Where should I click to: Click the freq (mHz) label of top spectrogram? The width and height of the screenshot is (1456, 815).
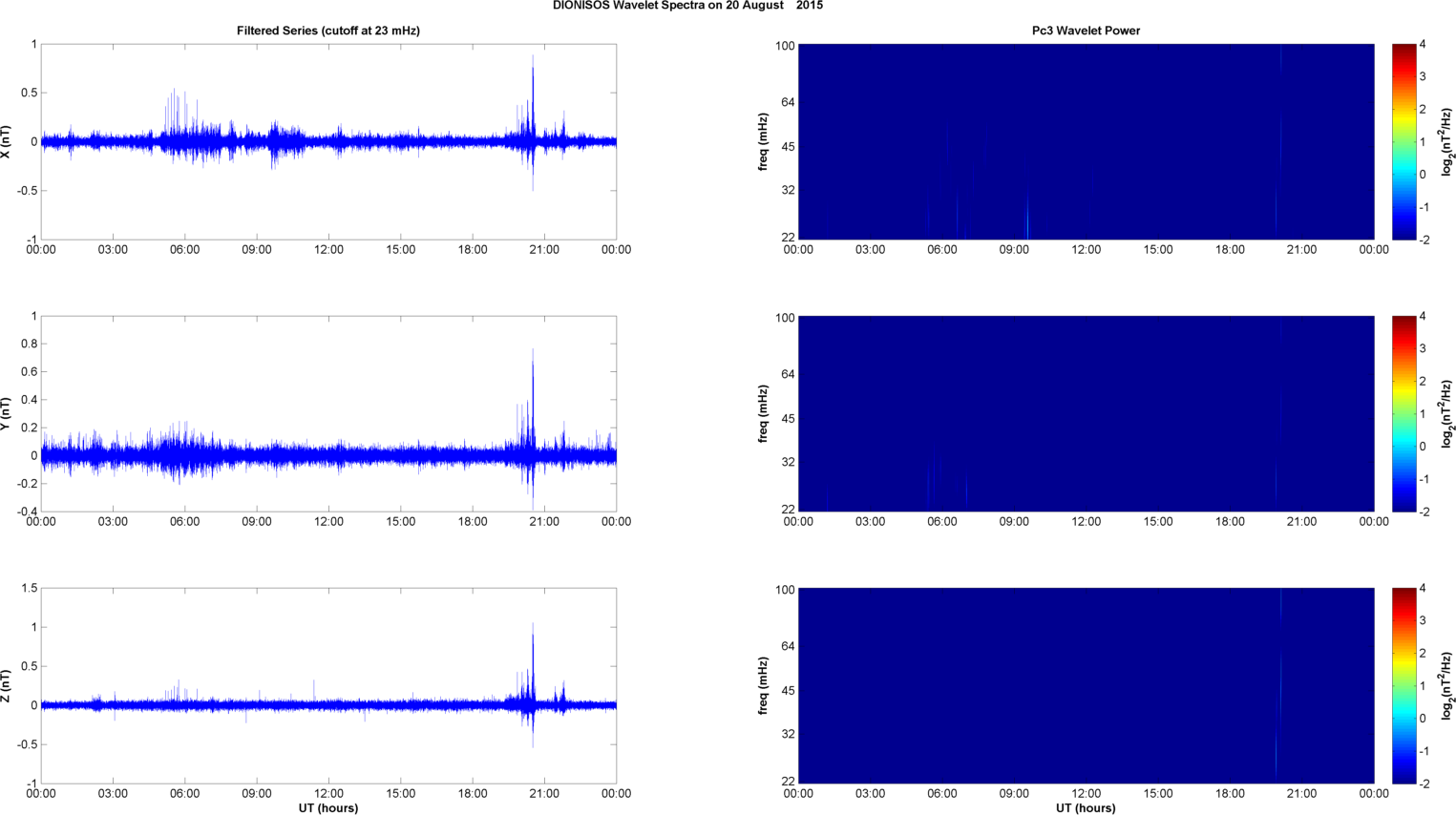(764, 141)
